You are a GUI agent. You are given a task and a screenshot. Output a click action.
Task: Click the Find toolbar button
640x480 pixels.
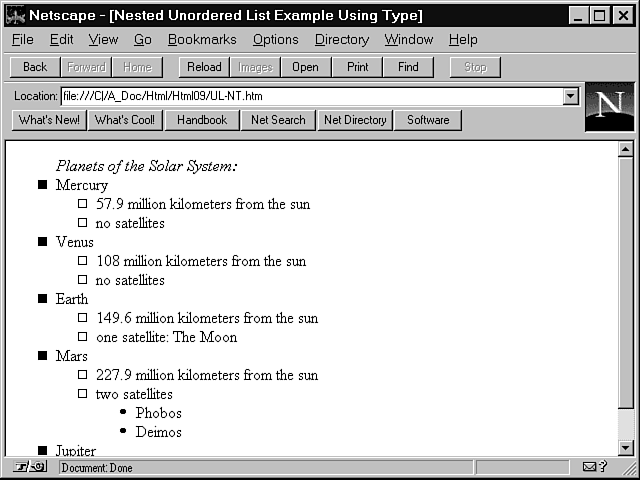[x=408, y=67]
